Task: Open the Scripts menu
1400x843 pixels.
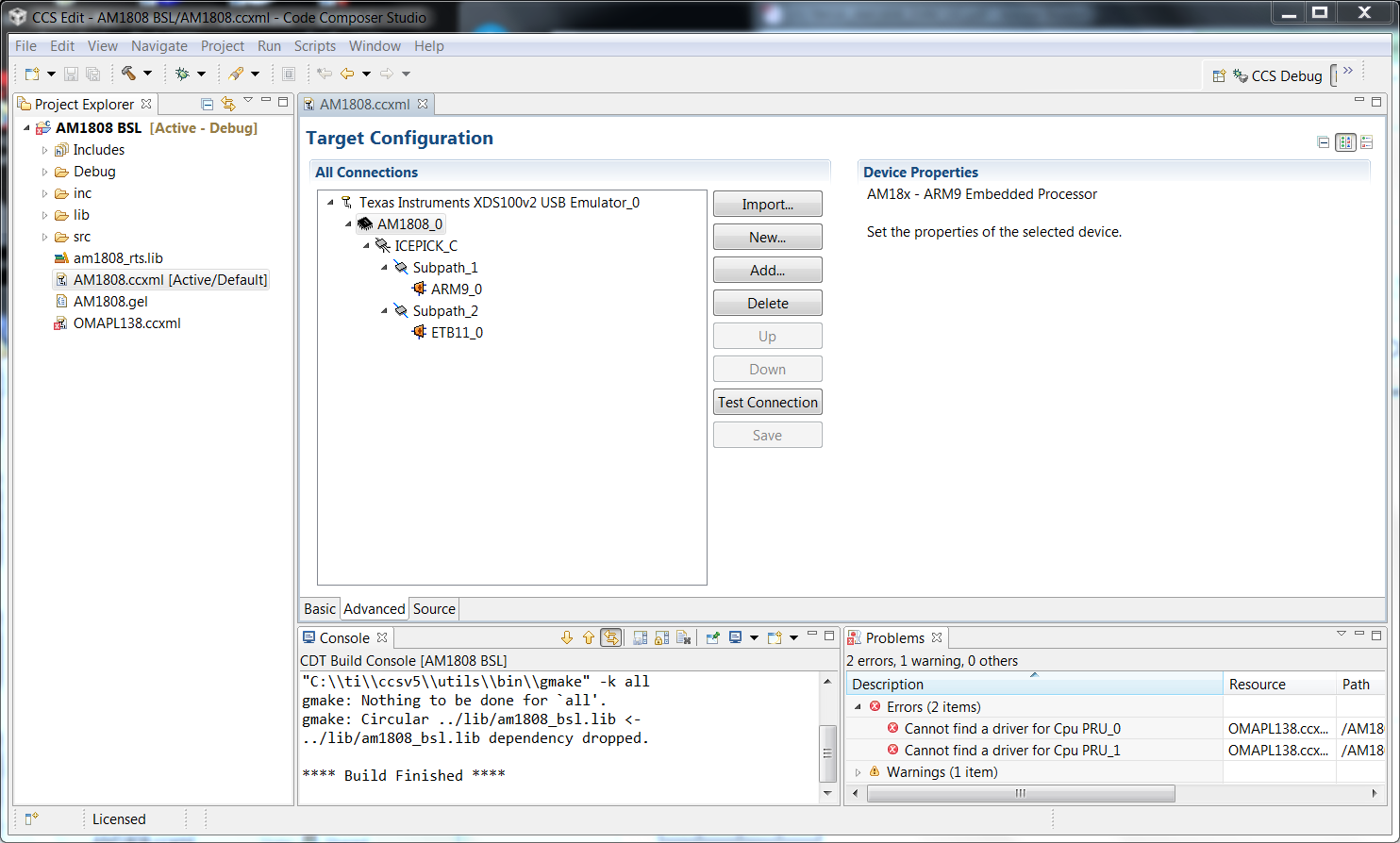Action: click(x=315, y=46)
